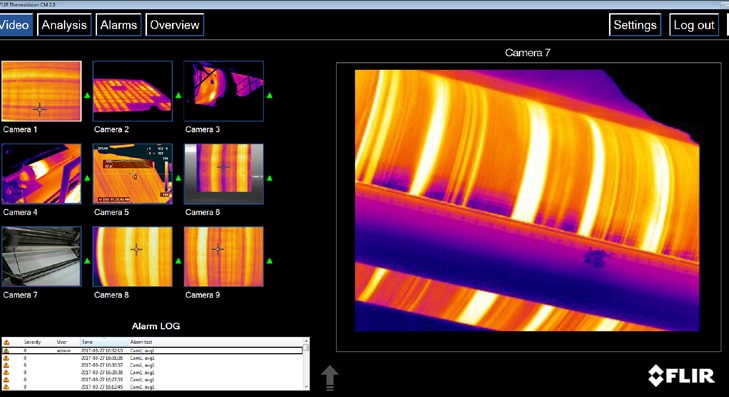Click the green indicator next to Camera 9
This screenshot has width=729, height=397.
coord(269,261)
